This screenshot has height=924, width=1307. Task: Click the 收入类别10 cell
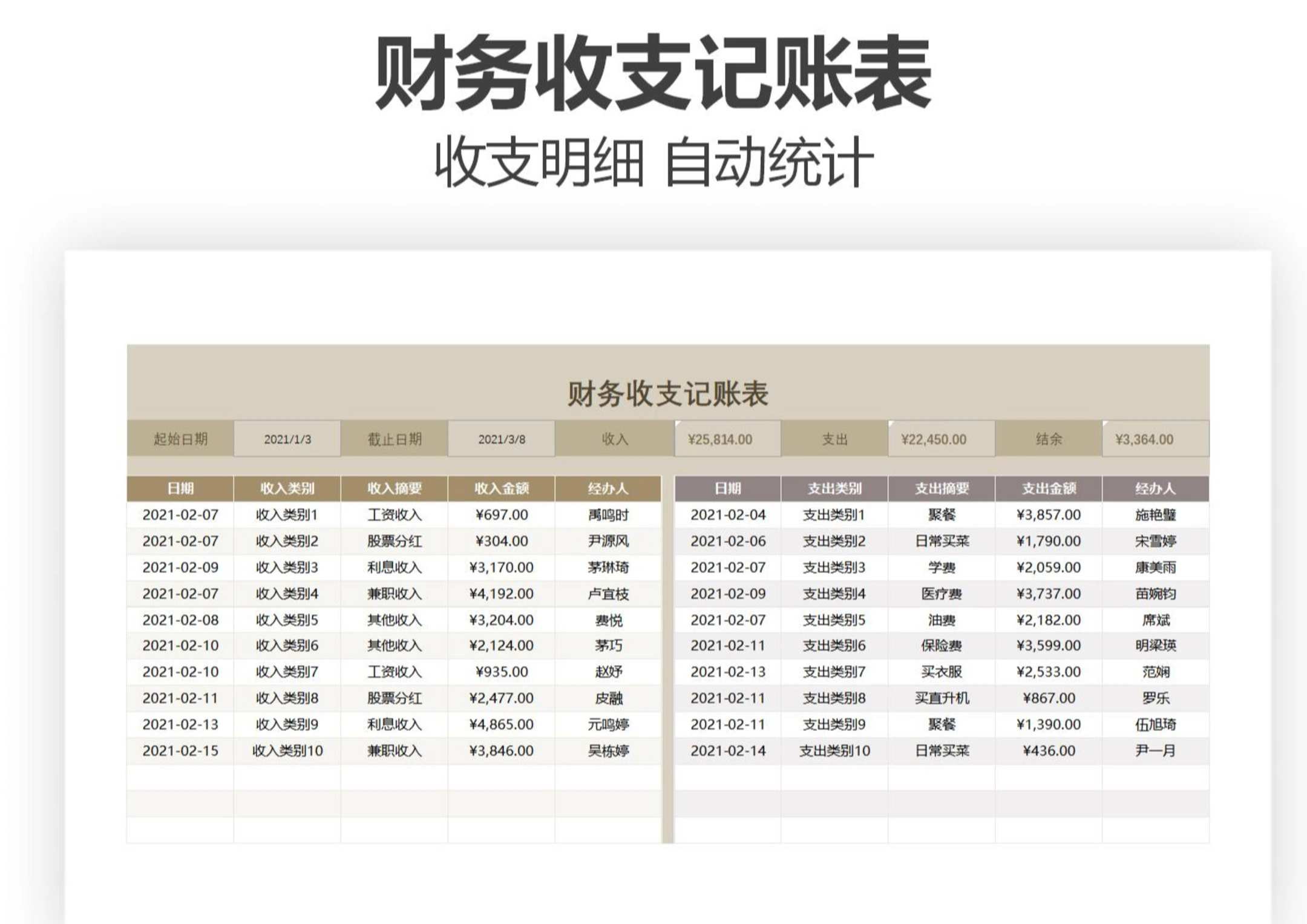pos(287,751)
